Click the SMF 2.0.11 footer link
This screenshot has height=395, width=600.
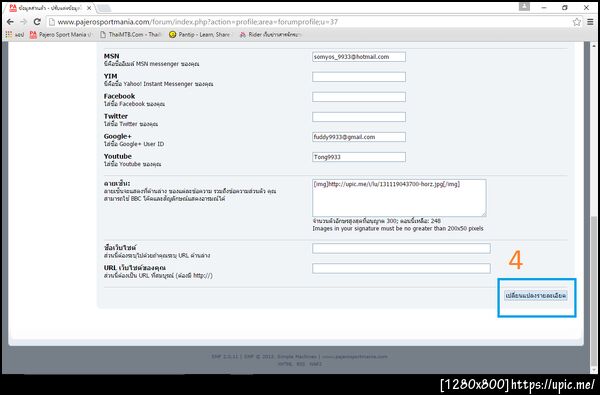(x=225, y=357)
